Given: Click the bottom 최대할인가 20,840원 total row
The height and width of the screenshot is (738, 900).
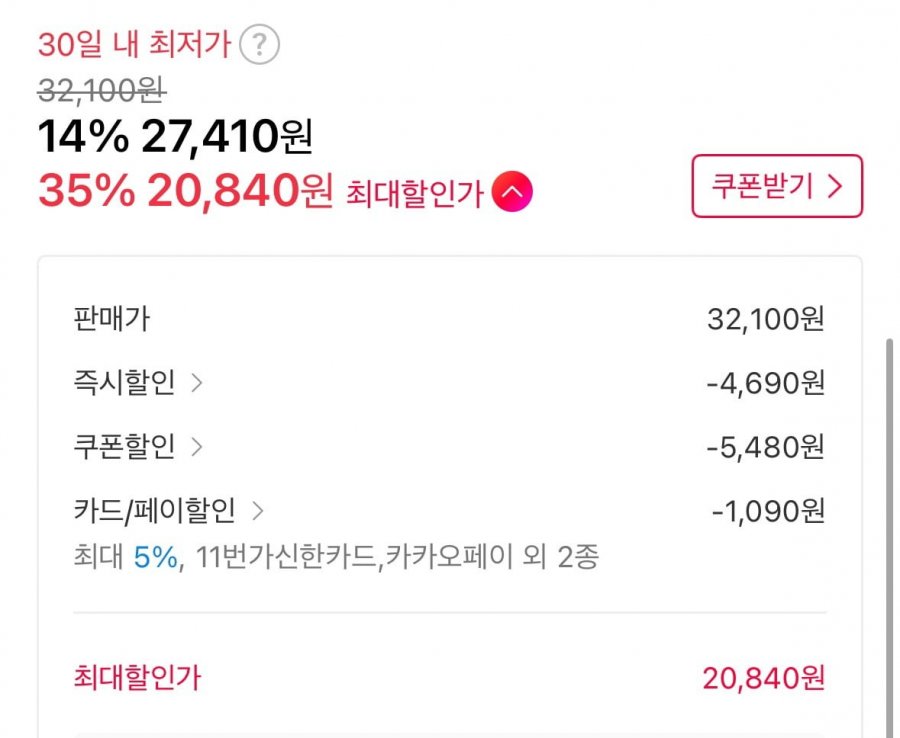Looking at the screenshot, I should (449, 678).
